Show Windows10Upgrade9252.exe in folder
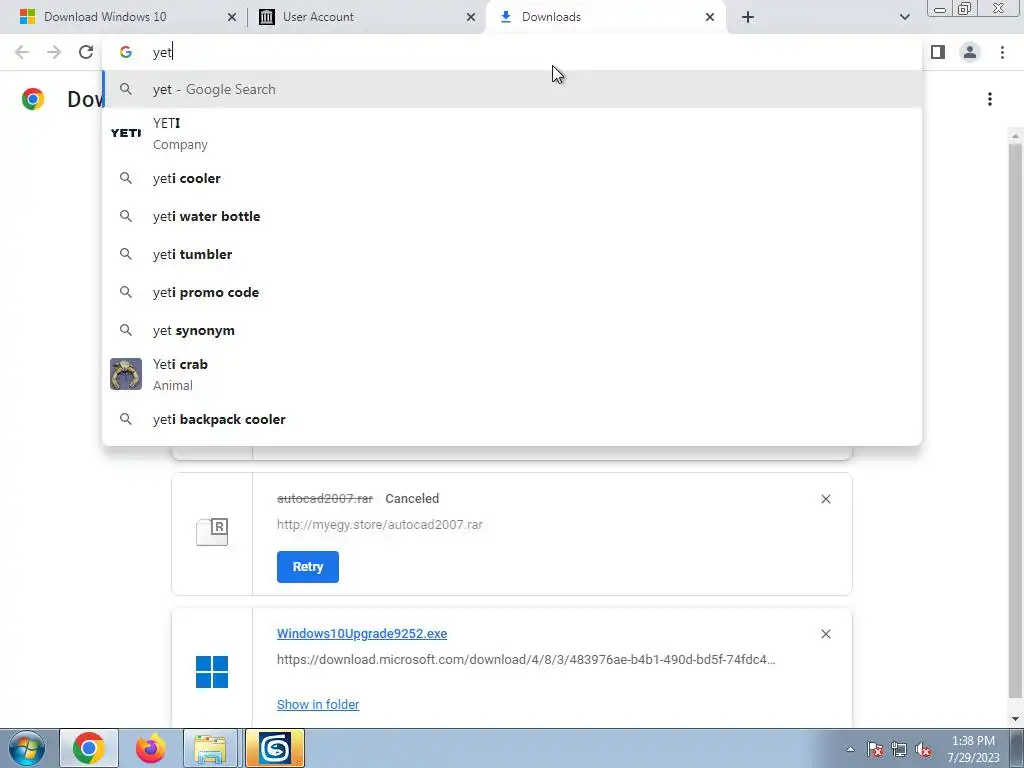The height and width of the screenshot is (768, 1024). (318, 705)
